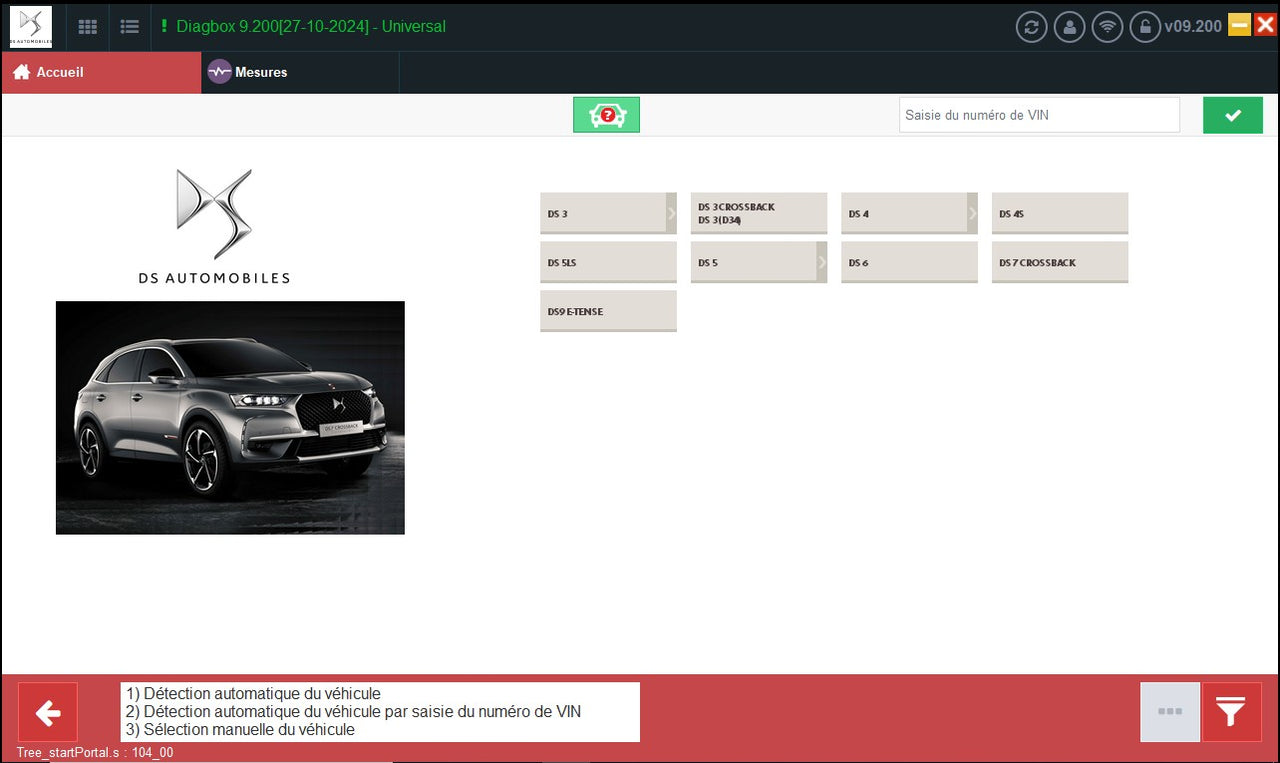Select the DS 7 CROSSBACK vehicle

pyautogui.click(x=1060, y=262)
